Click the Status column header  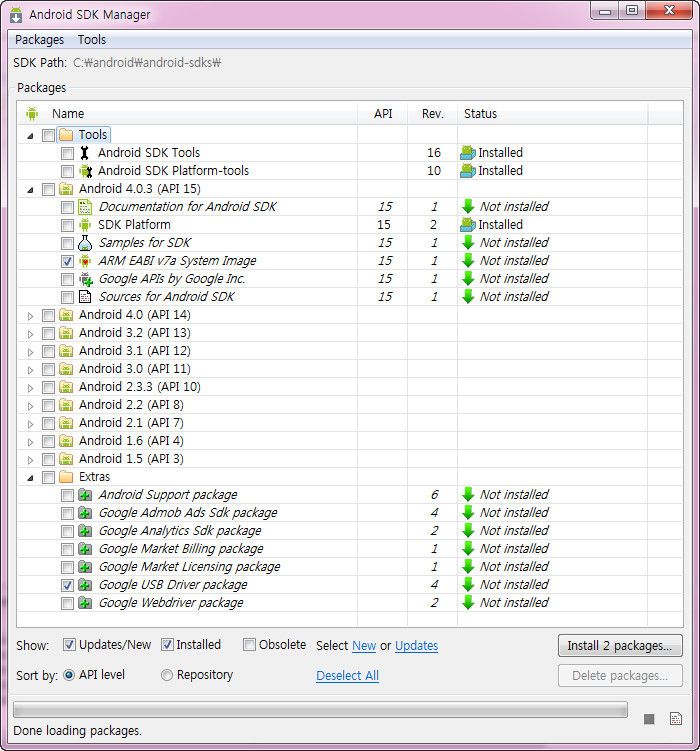point(553,114)
